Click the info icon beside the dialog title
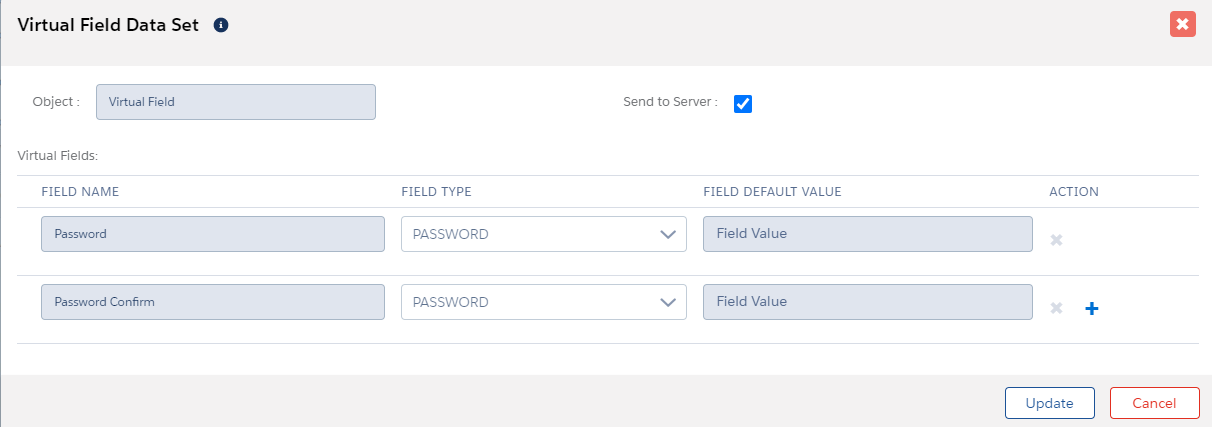Viewport: 1212px width, 427px height. point(221,25)
